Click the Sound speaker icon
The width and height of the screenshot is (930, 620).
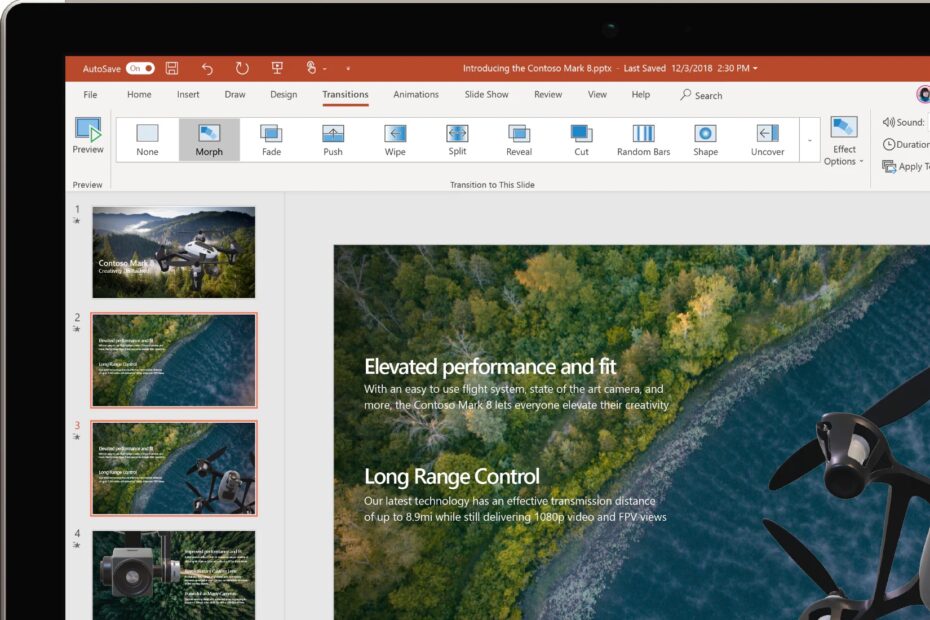tap(888, 122)
